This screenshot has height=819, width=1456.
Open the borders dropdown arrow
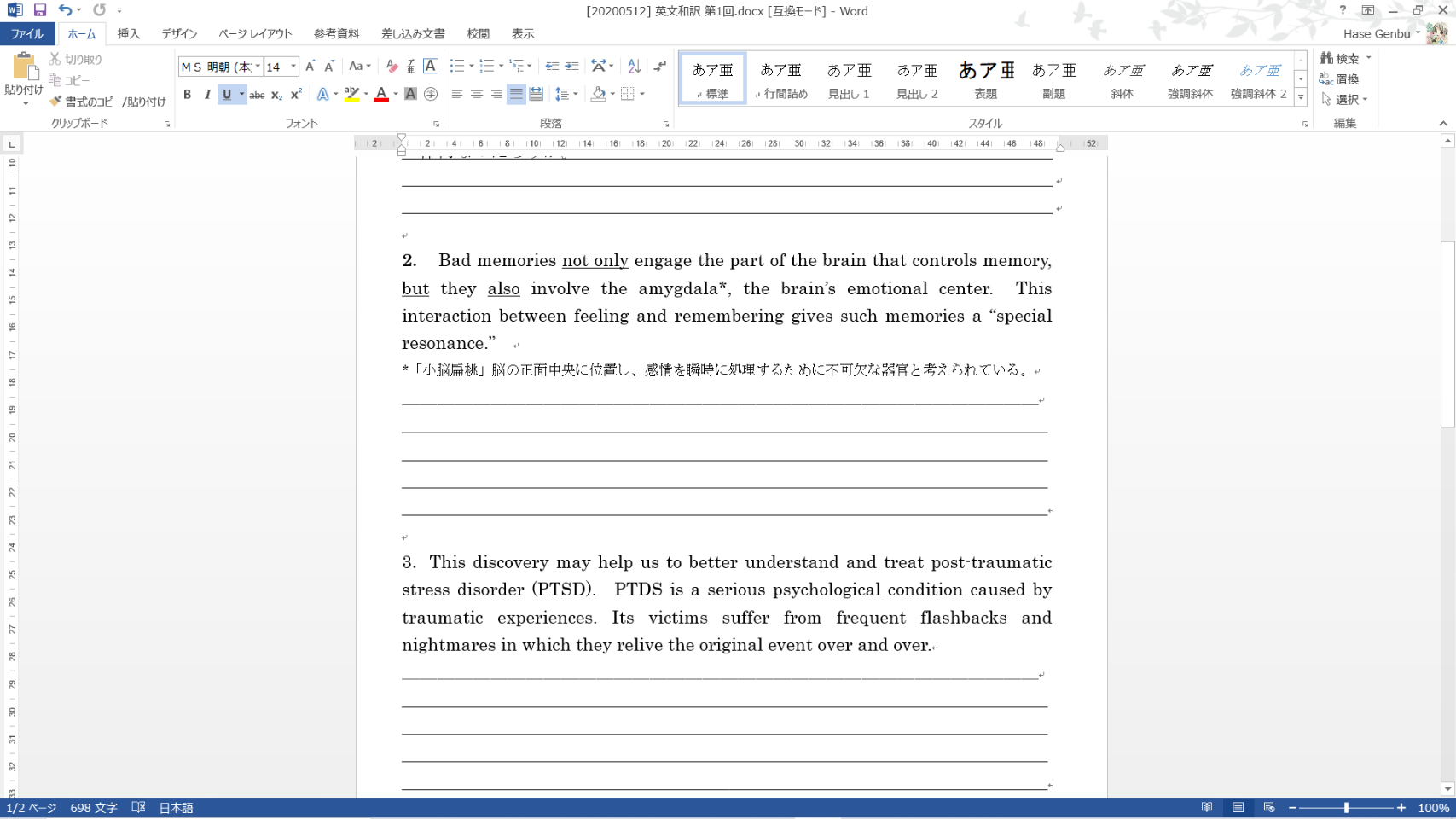click(x=642, y=94)
